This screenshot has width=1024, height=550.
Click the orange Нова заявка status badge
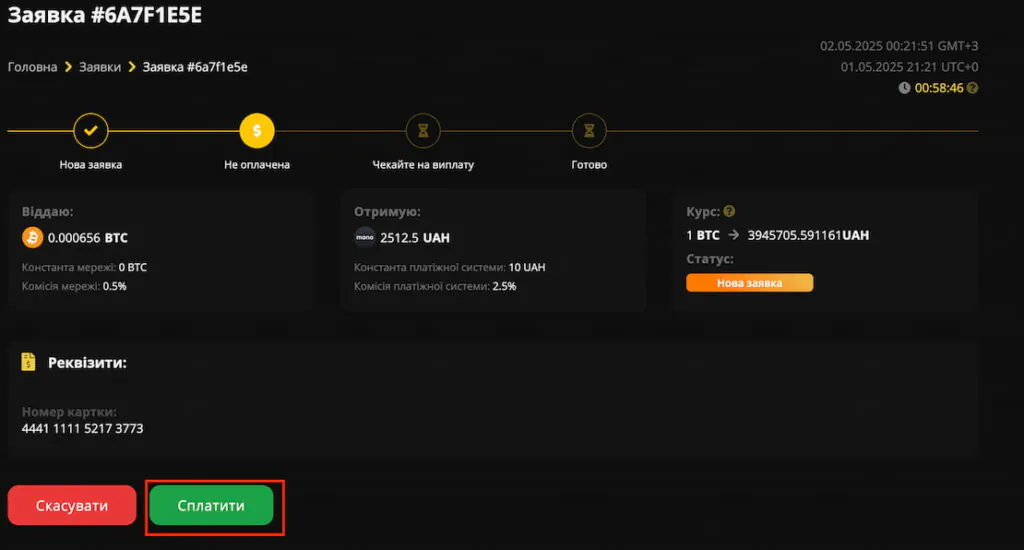[750, 283]
